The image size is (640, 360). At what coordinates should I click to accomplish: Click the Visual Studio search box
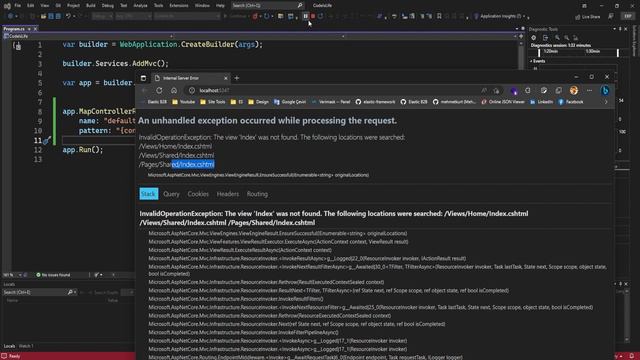(x=267, y=6)
